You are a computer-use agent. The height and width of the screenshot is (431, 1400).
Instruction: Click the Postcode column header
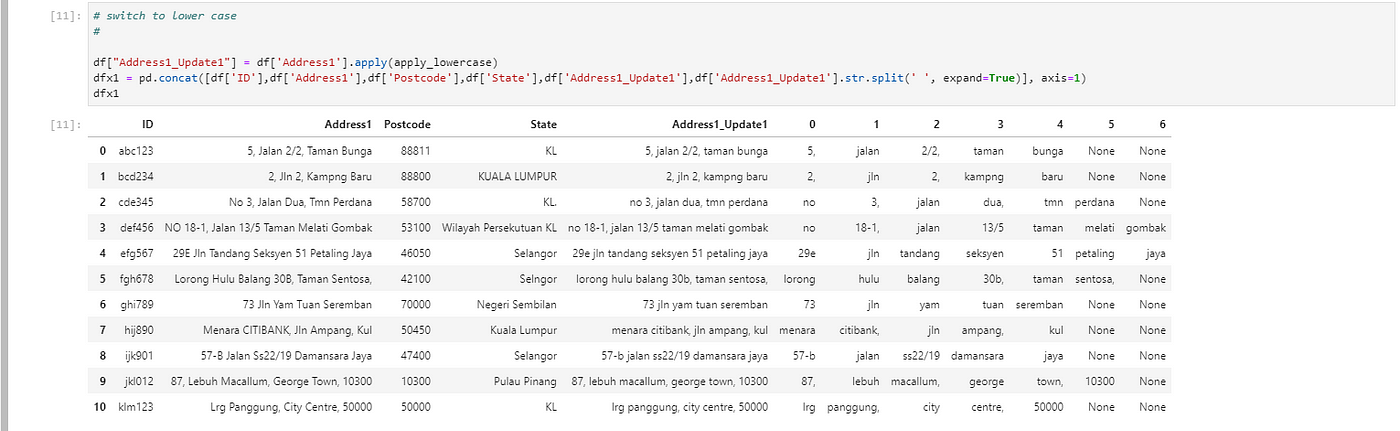coord(407,125)
